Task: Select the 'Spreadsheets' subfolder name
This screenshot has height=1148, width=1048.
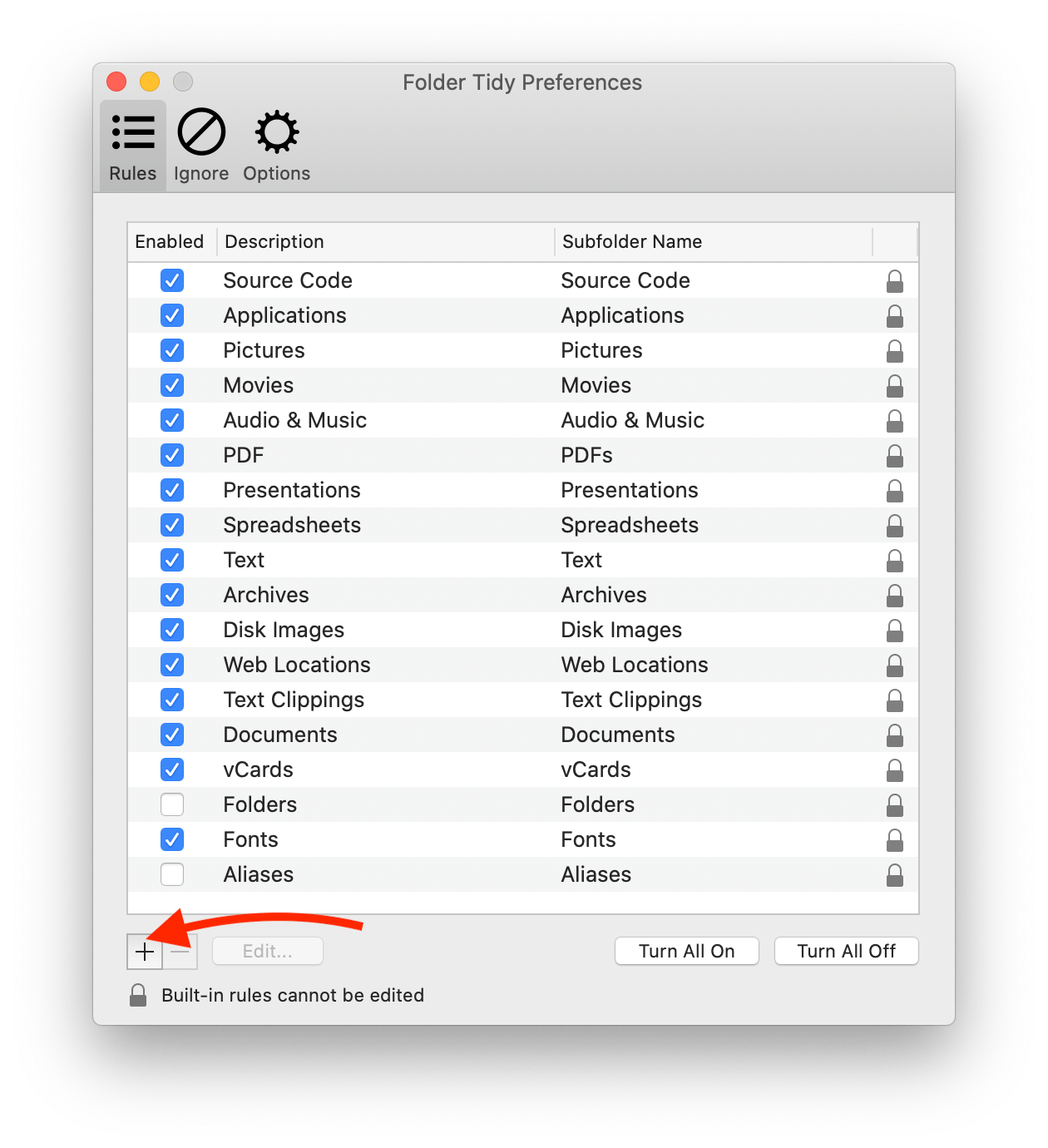Action: point(630,526)
